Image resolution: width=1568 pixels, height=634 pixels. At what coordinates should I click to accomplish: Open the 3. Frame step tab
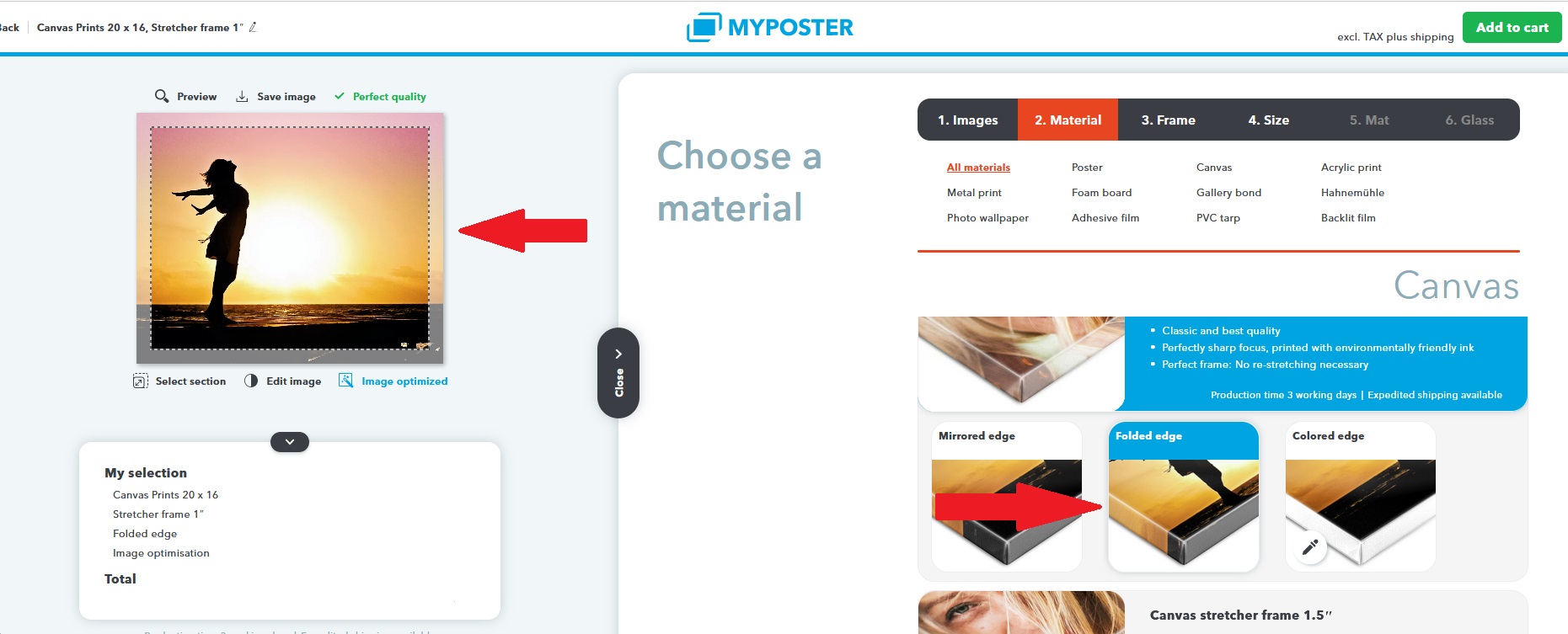(x=1168, y=120)
